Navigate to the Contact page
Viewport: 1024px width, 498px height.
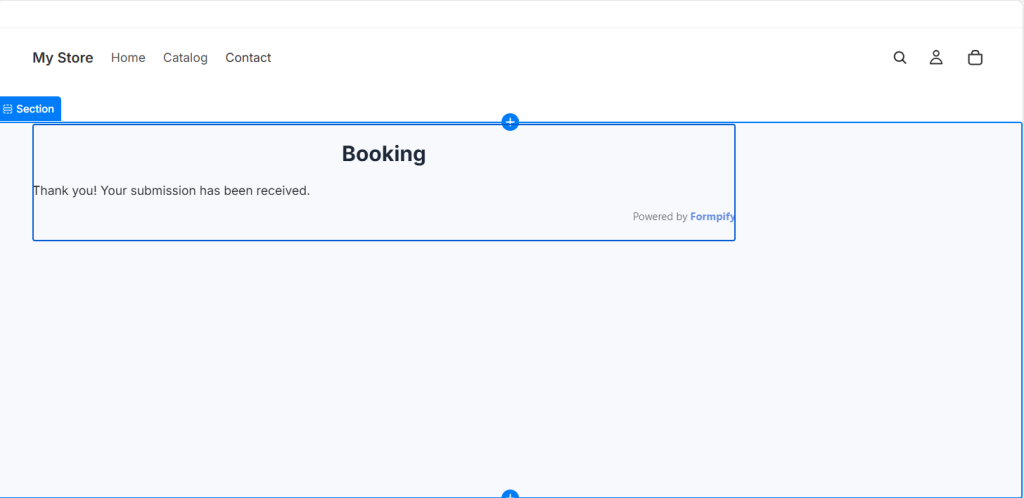[248, 58]
